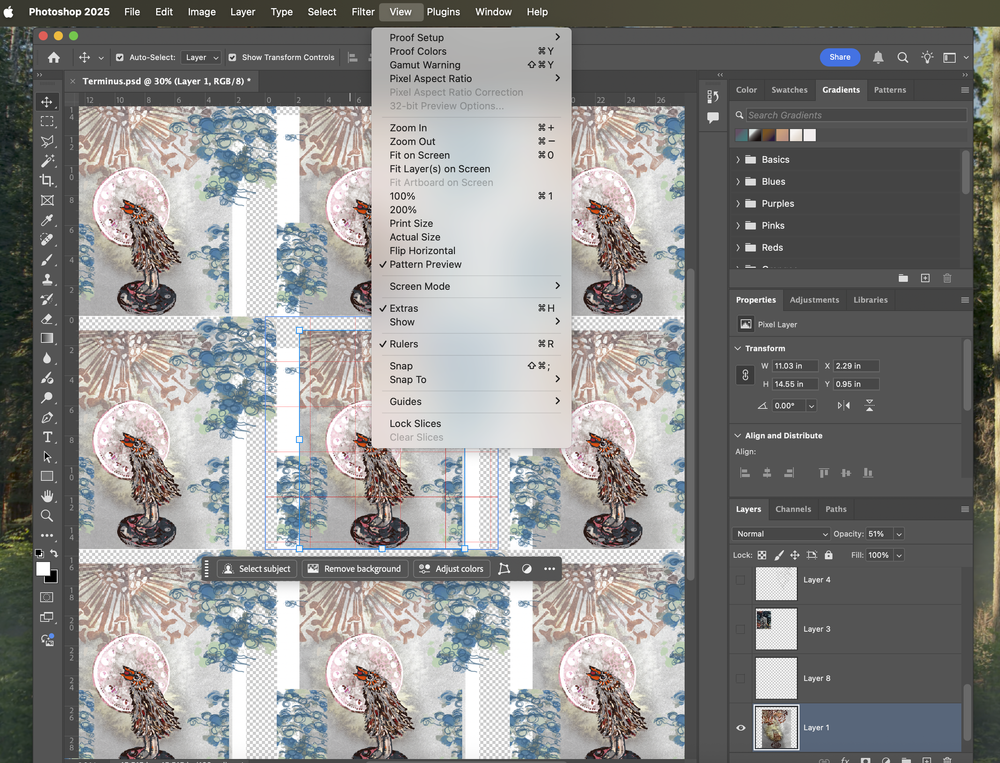Select the Eyedropper tool
Viewport: 1000px width, 763px height.
pyautogui.click(x=47, y=220)
